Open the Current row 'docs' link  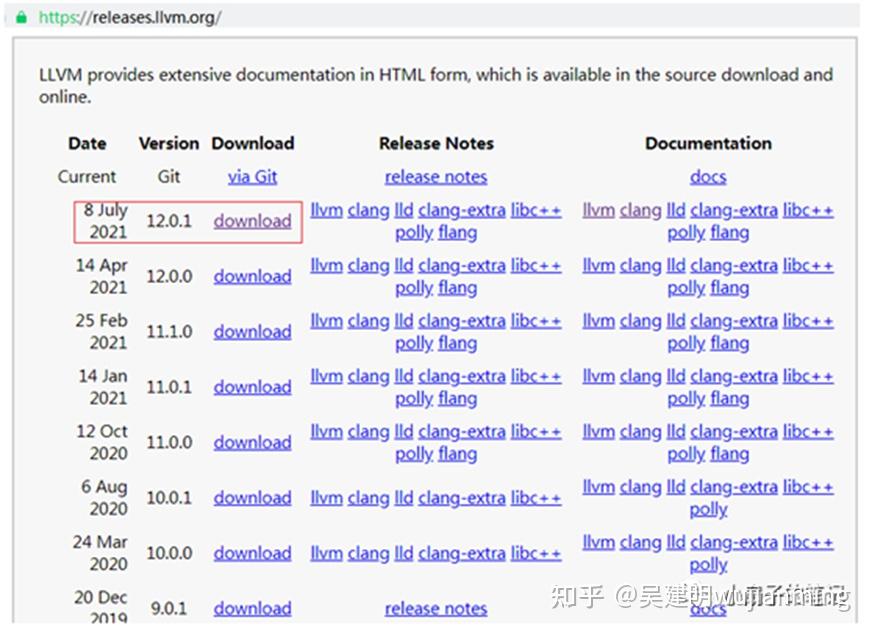click(708, 177)
